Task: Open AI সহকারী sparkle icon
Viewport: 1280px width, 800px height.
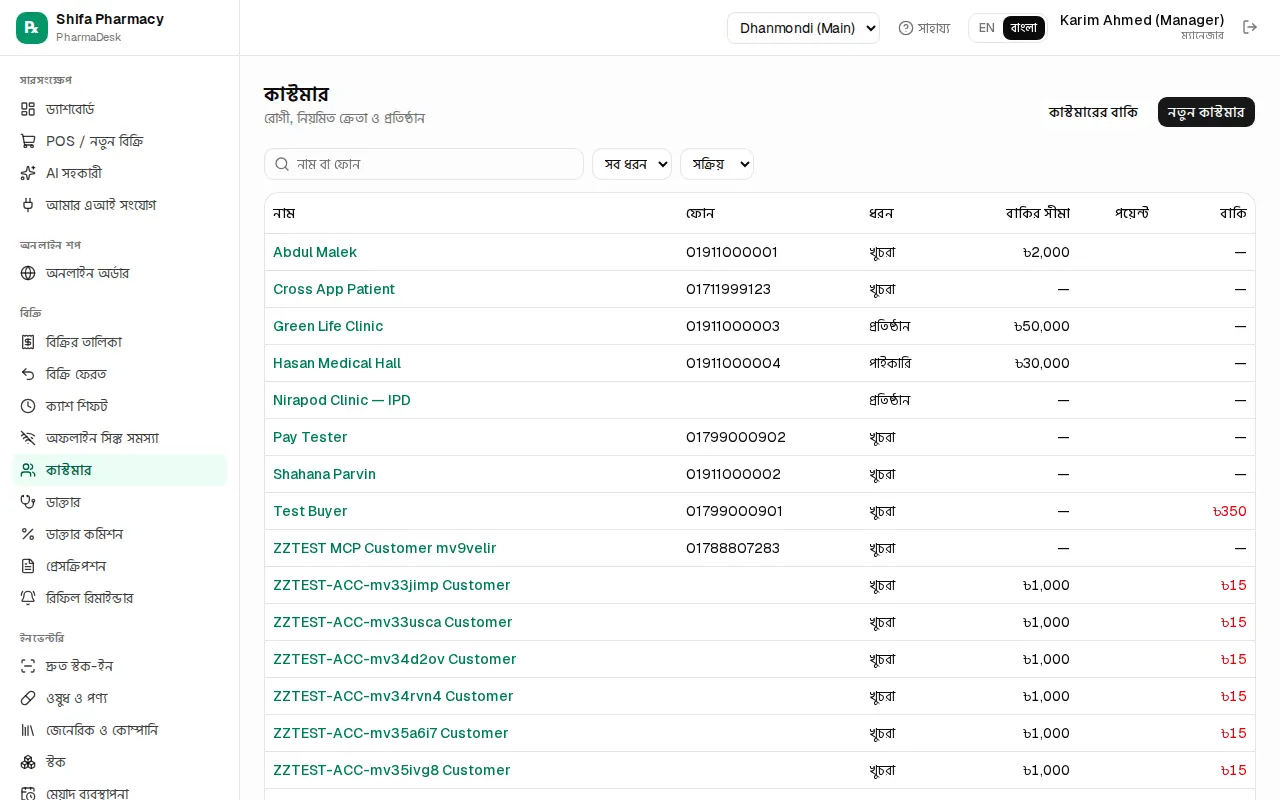Action: coord(28,173)
